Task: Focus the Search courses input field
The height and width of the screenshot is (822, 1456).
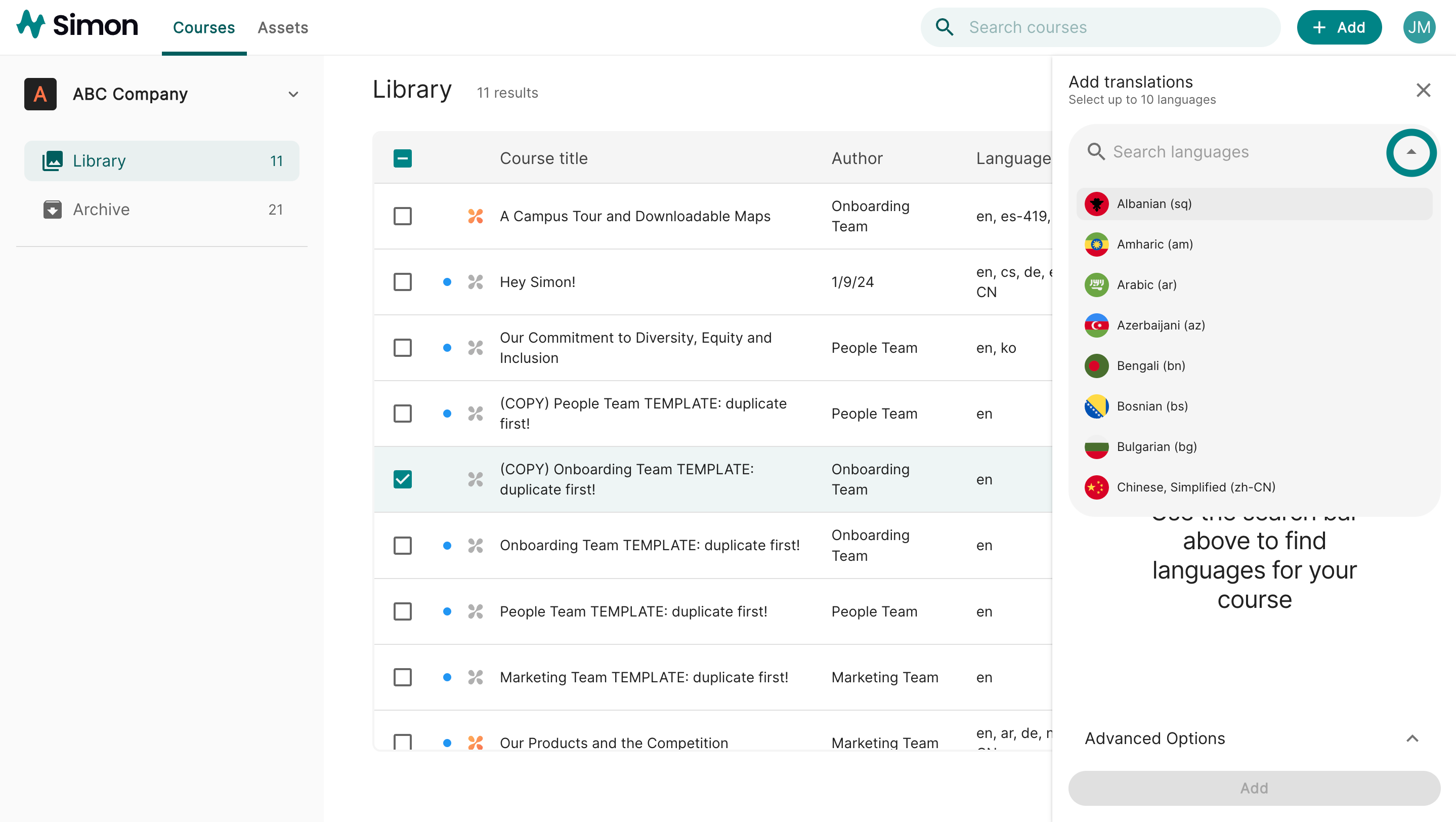Action: coord(1100,27)
